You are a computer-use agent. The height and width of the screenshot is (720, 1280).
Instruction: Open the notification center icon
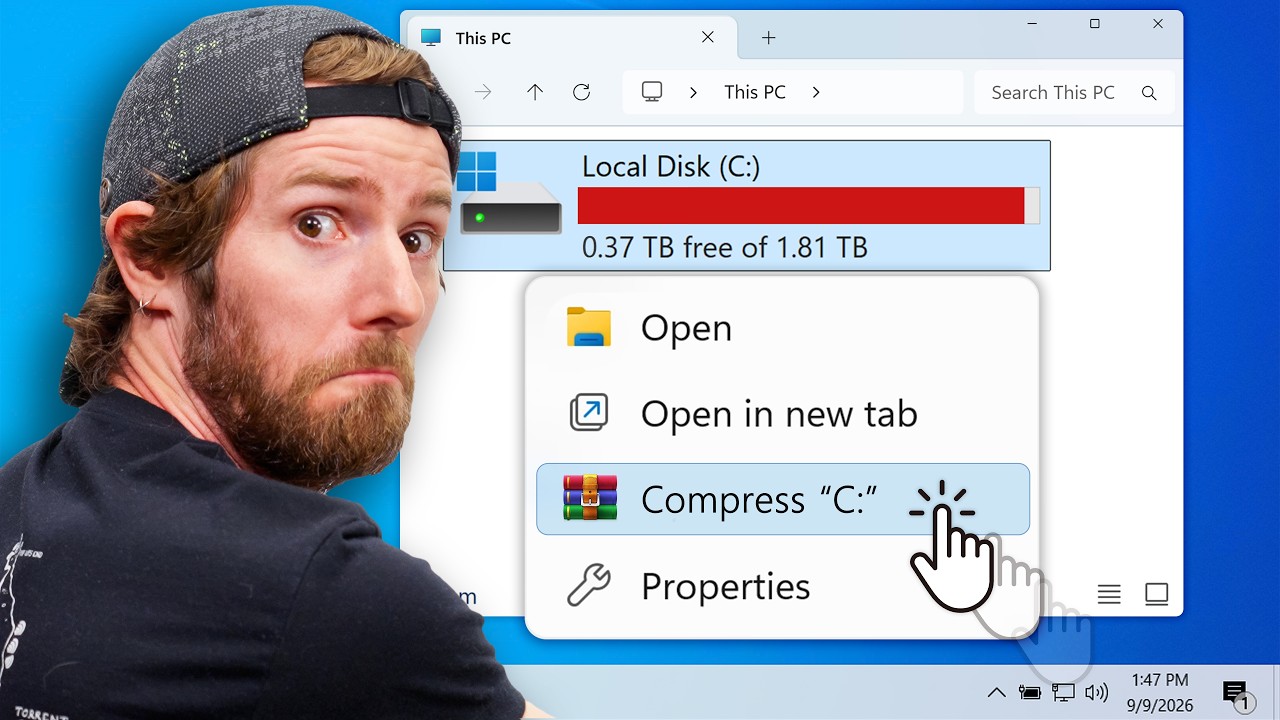tap(1238, 694)
